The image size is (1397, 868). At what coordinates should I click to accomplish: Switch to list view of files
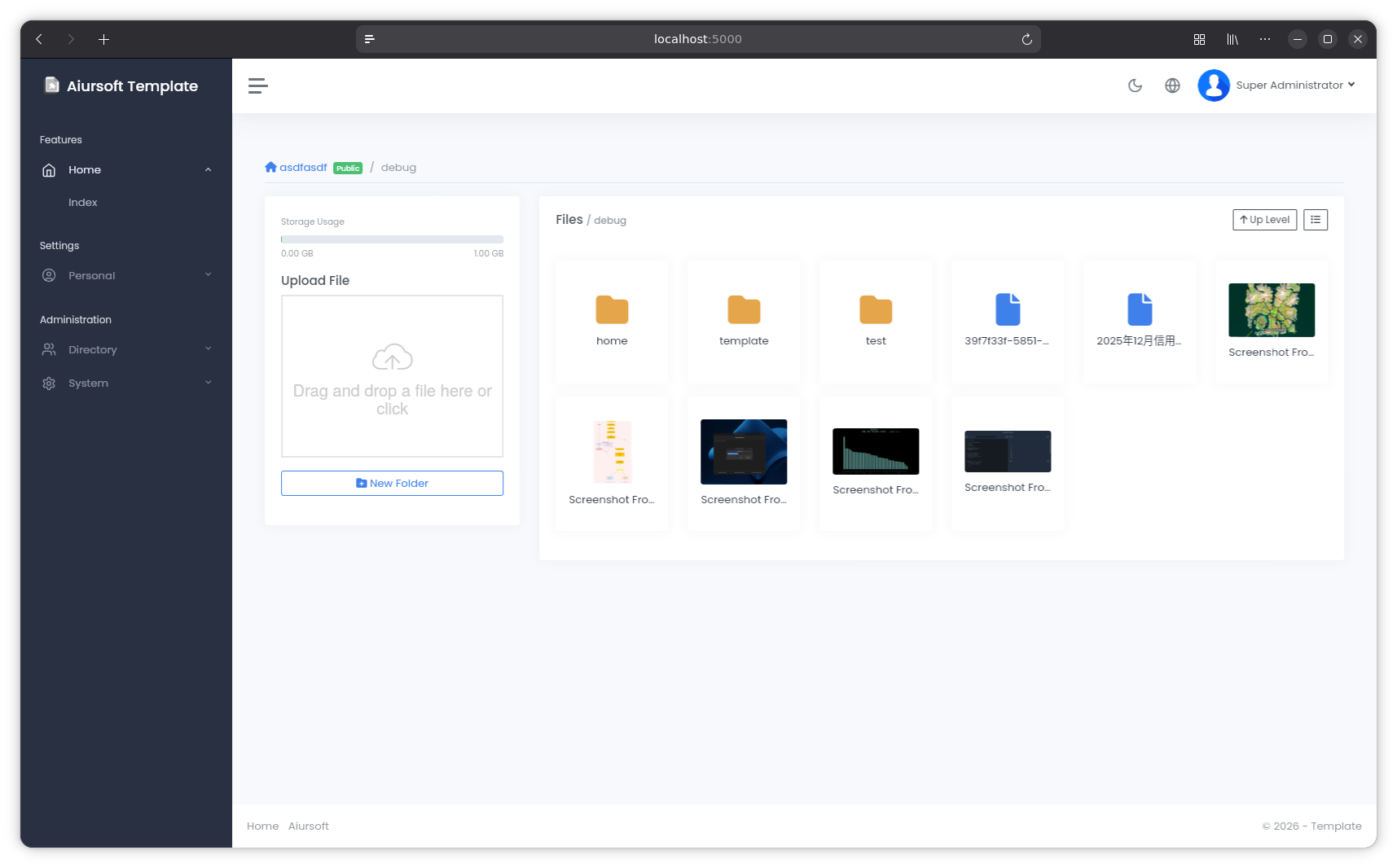pos(1315,219)
